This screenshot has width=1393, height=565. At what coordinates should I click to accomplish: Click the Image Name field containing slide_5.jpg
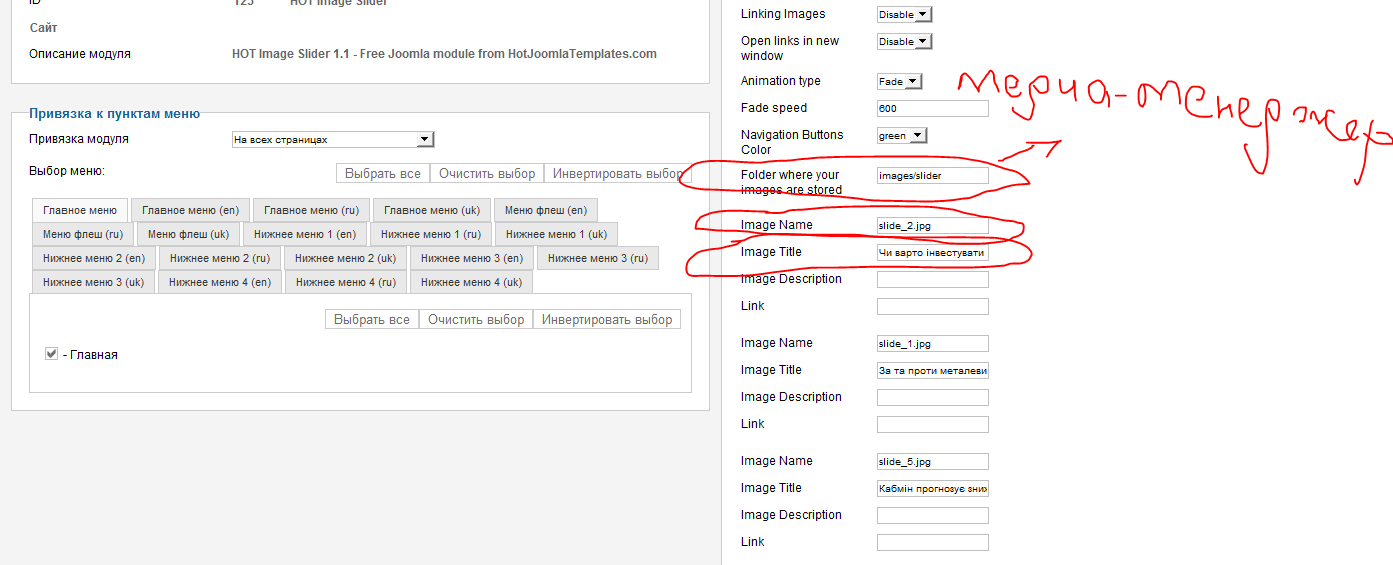(x=932, y=462)
